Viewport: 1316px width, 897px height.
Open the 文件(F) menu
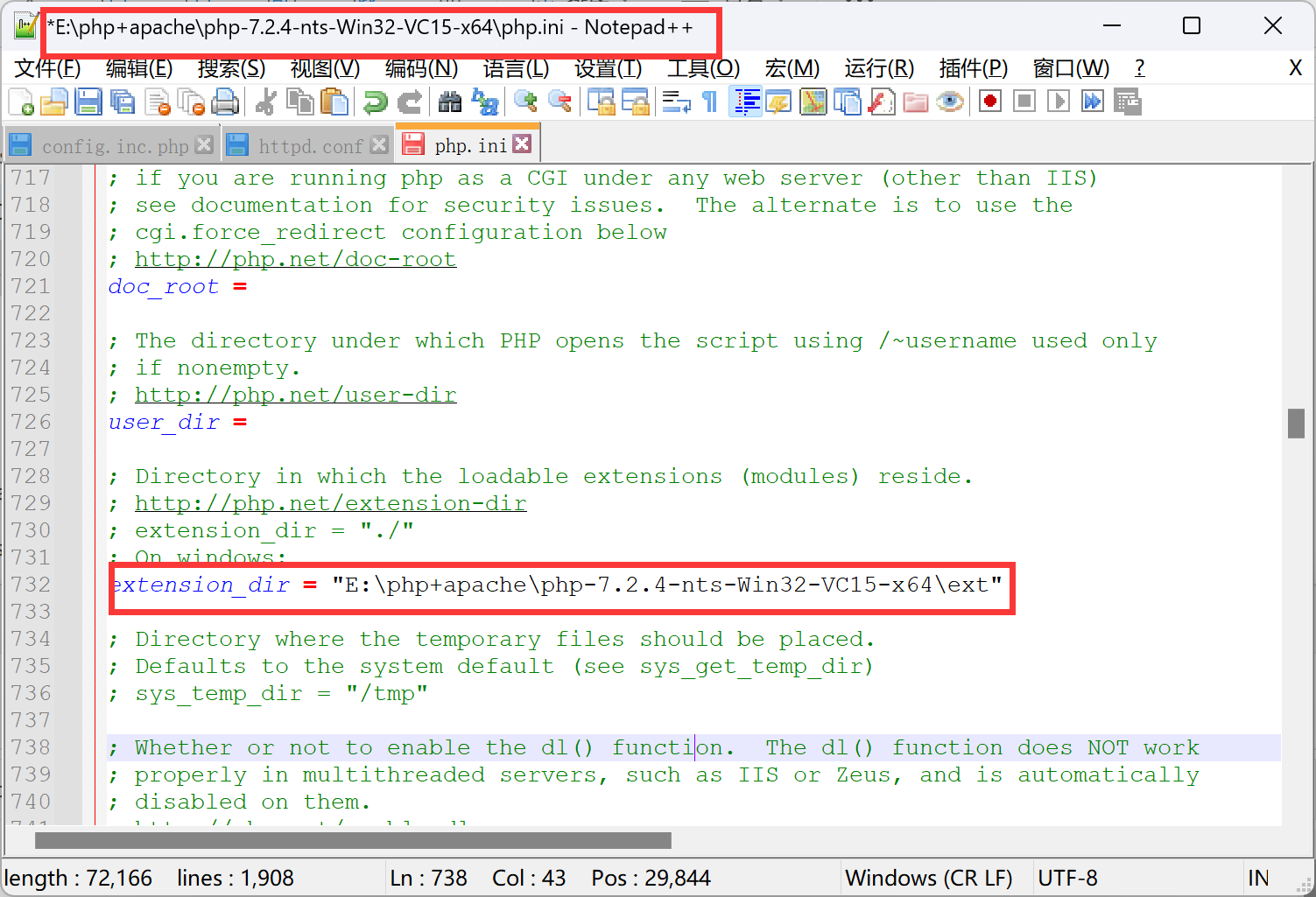[x=48, y=68]
